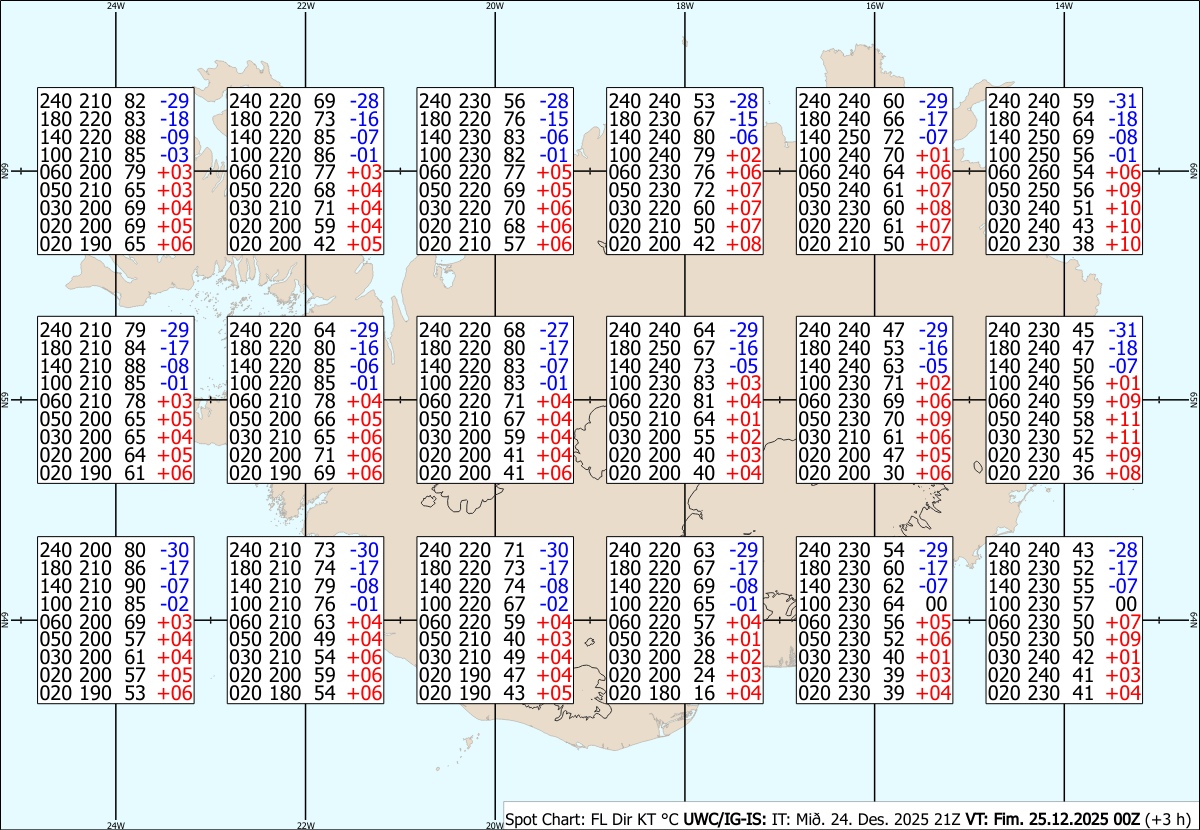Viewport: 1200px width, 830px height.
Task: Click the 24W longitude label at chart top
Action: tap(115, 6)
